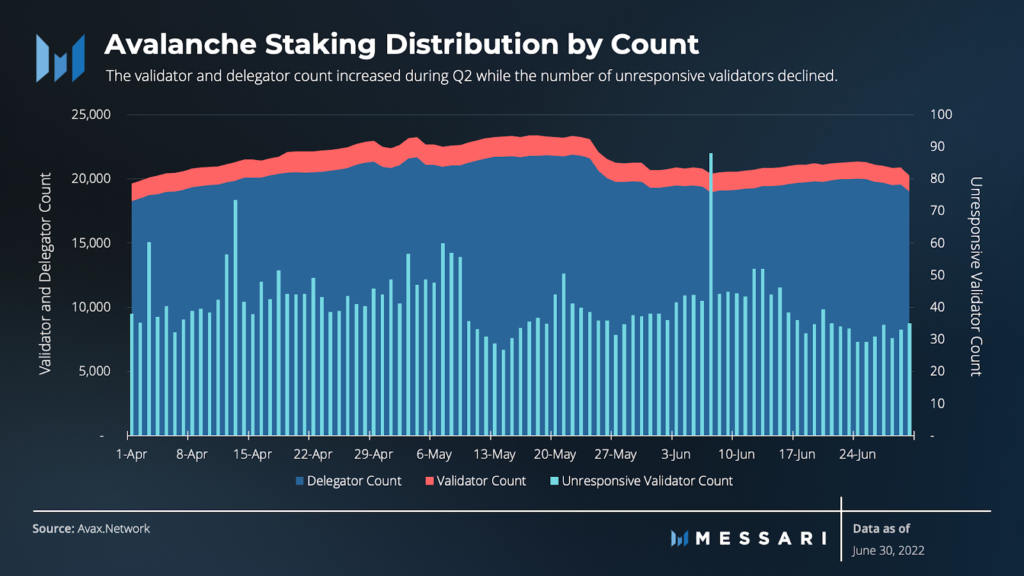Screen dimensions: 1024x576
Task: Click the small Messari logo in the footer
Action: click(679, 538)
